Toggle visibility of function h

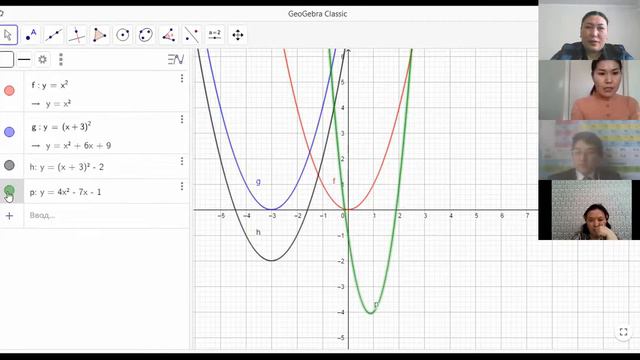pos(9,165)
